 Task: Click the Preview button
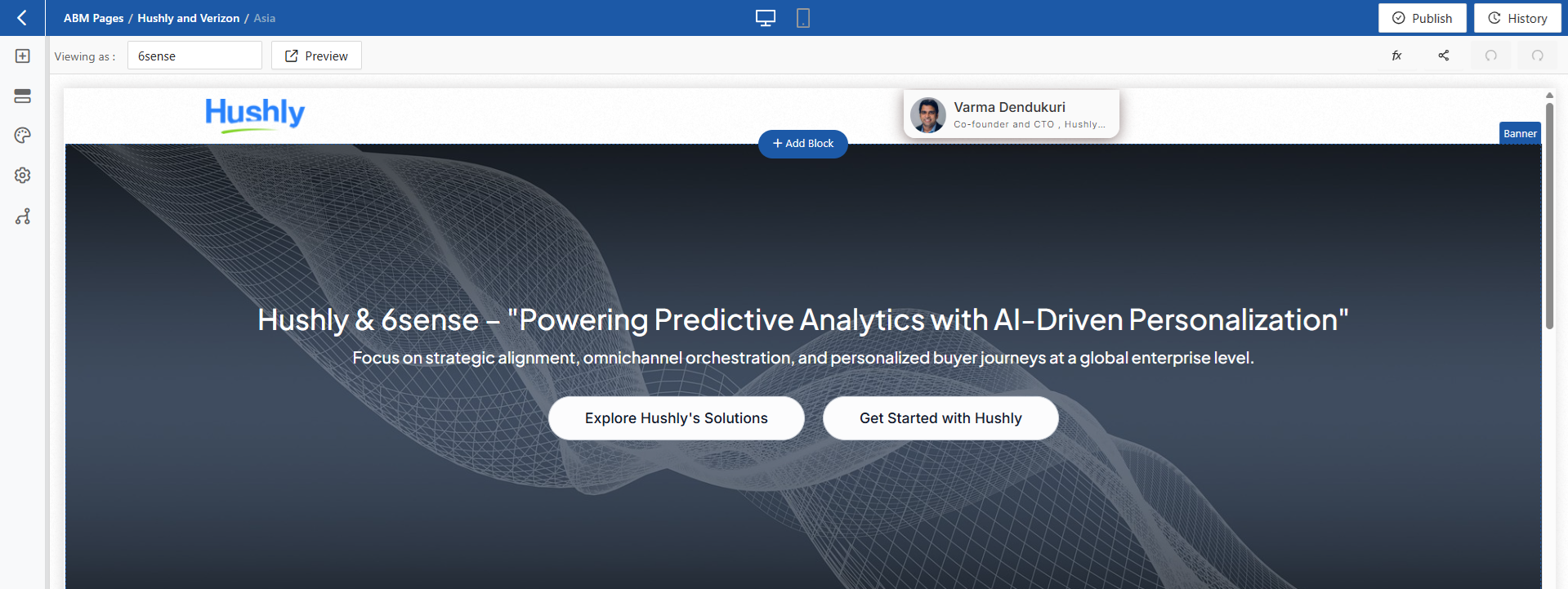click(316, 56)
